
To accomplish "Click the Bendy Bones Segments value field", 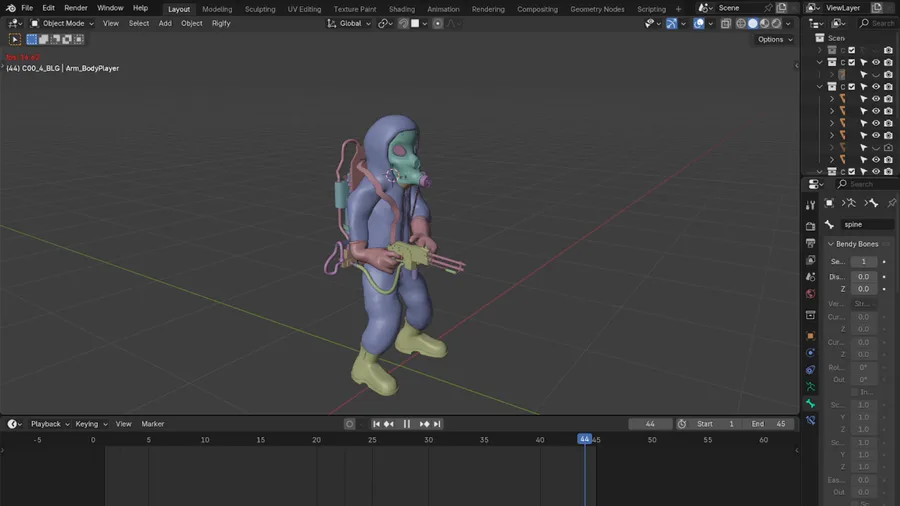I will pos(863,262).
